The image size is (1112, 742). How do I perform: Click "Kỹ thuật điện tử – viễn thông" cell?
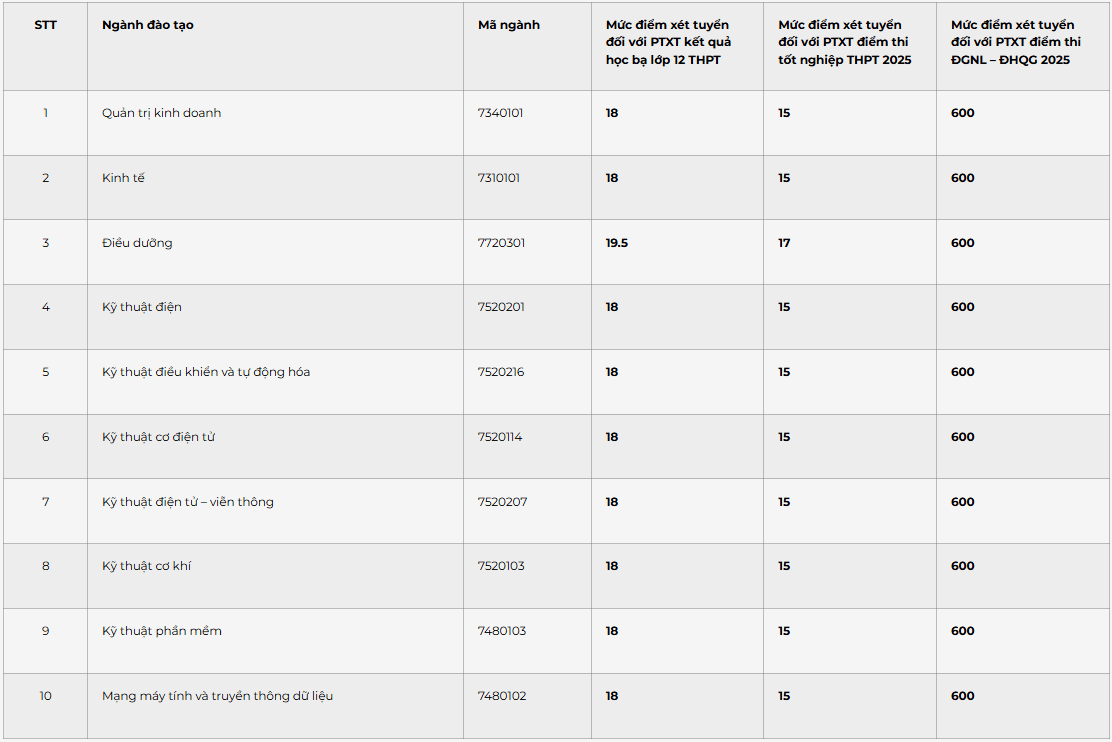coord(187,502)
